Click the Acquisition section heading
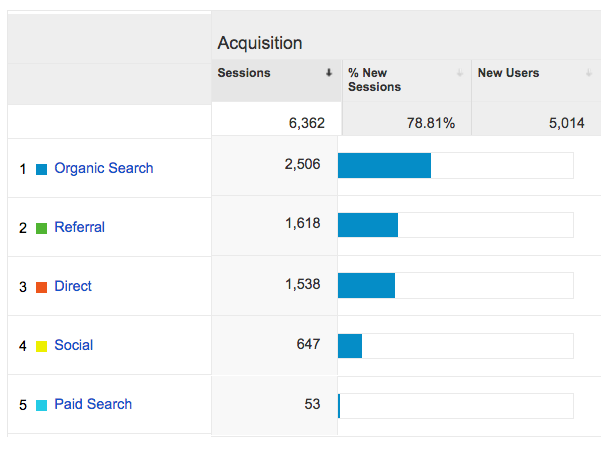Image resolution: width=601 pixels, height=453 pixels. (x=260, y=43)
